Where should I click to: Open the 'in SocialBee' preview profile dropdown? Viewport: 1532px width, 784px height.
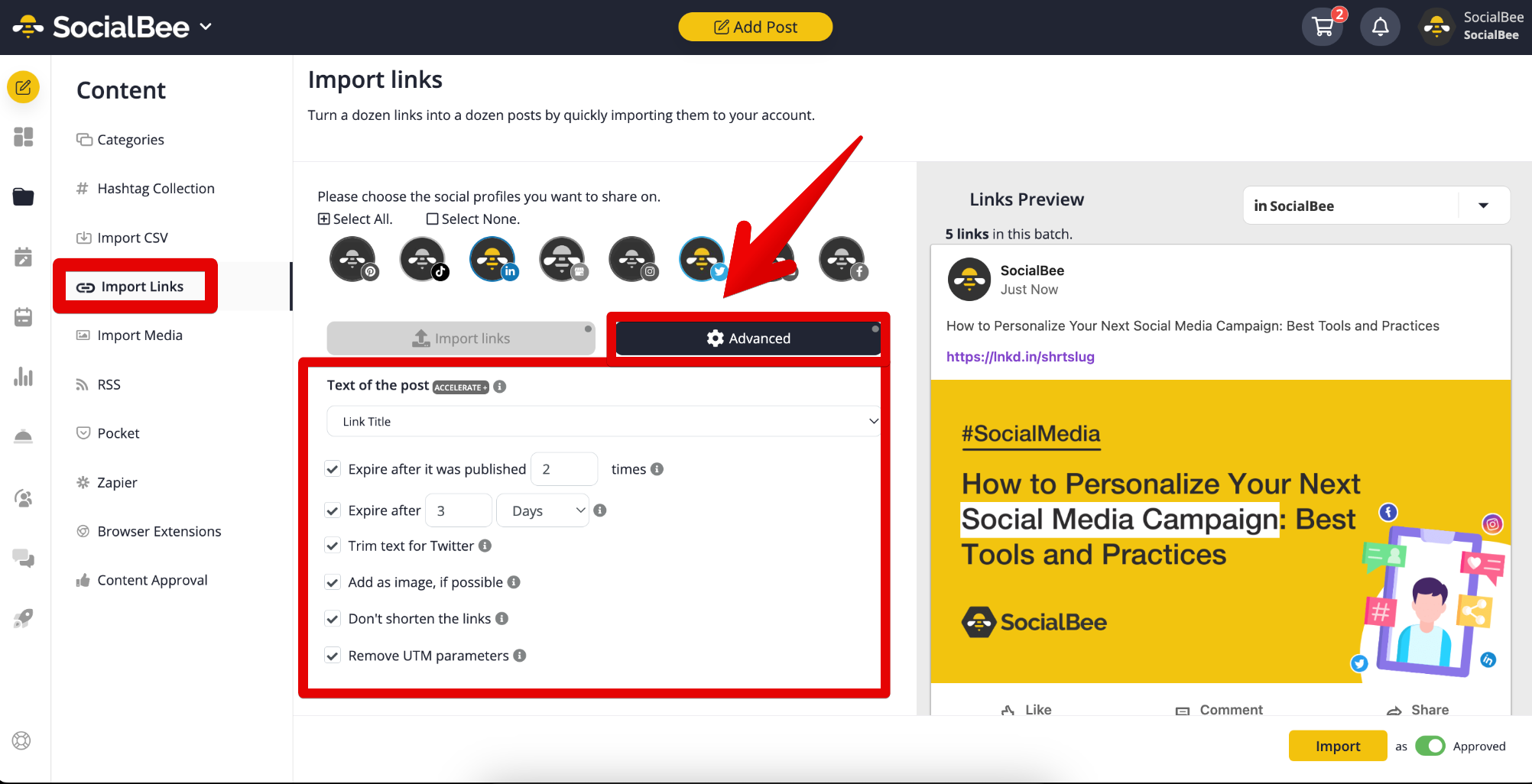[1377, 206]
